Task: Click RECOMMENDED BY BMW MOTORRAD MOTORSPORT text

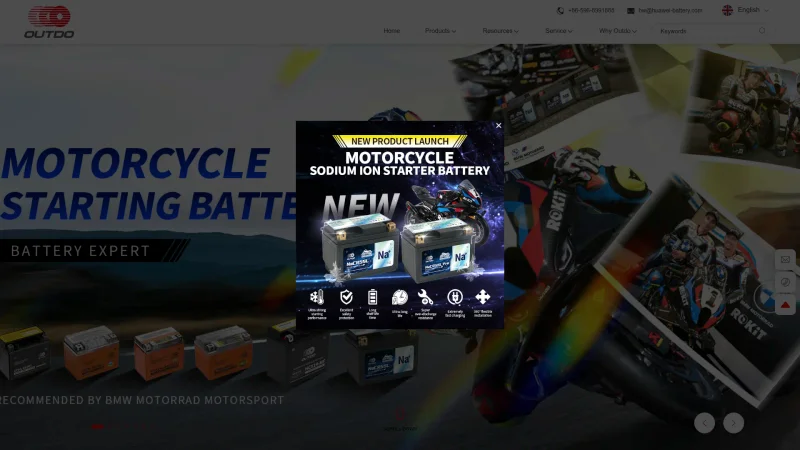Action: [142, 401]
